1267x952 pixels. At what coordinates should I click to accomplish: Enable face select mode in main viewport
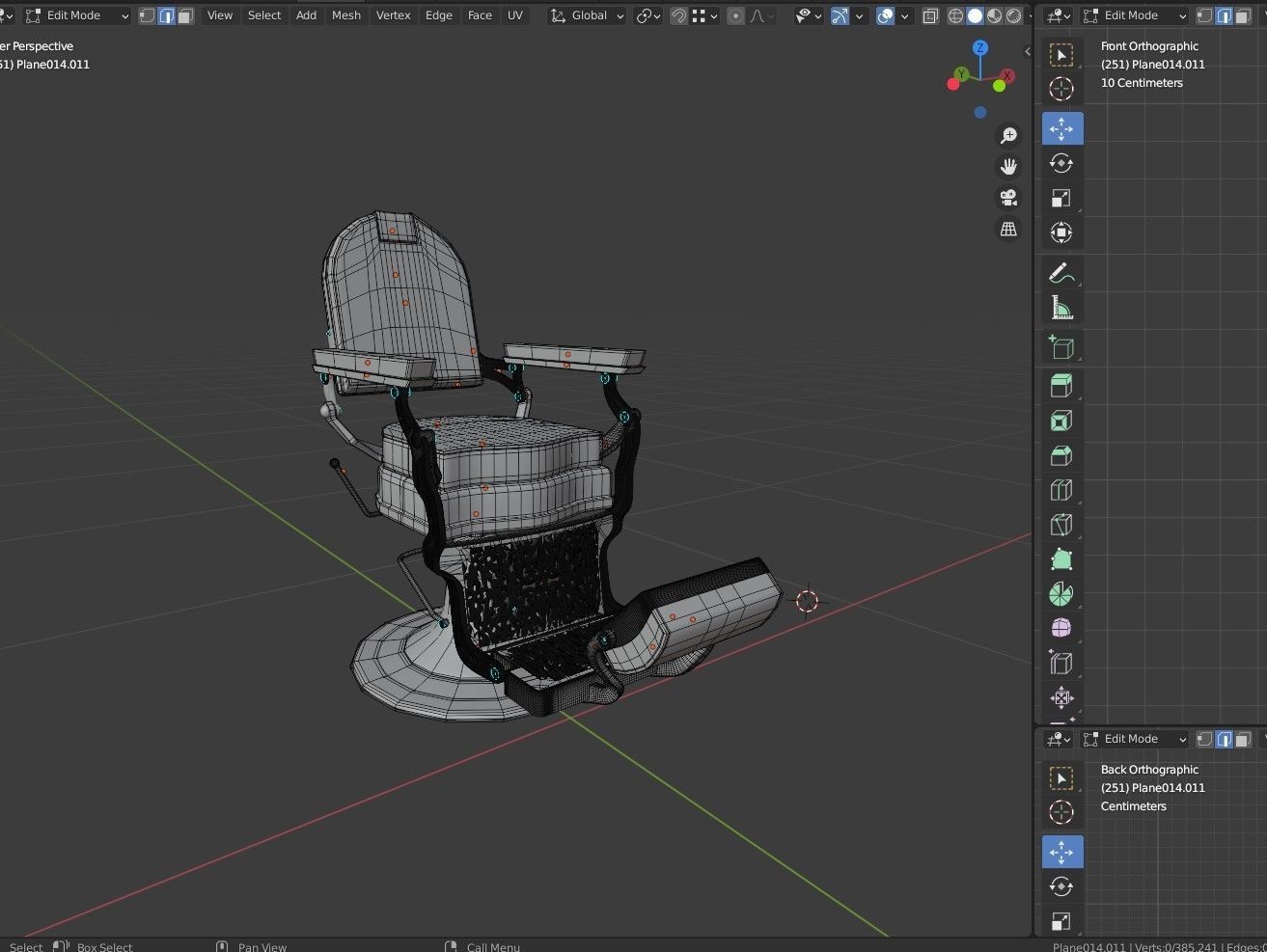(x=185, y=15)
